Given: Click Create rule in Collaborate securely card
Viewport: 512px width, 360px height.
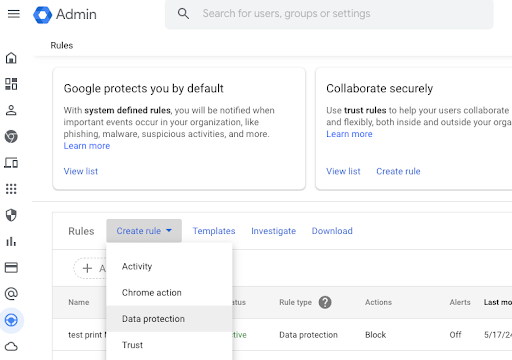Looking at the screenshot, I should tap(398, 171).
